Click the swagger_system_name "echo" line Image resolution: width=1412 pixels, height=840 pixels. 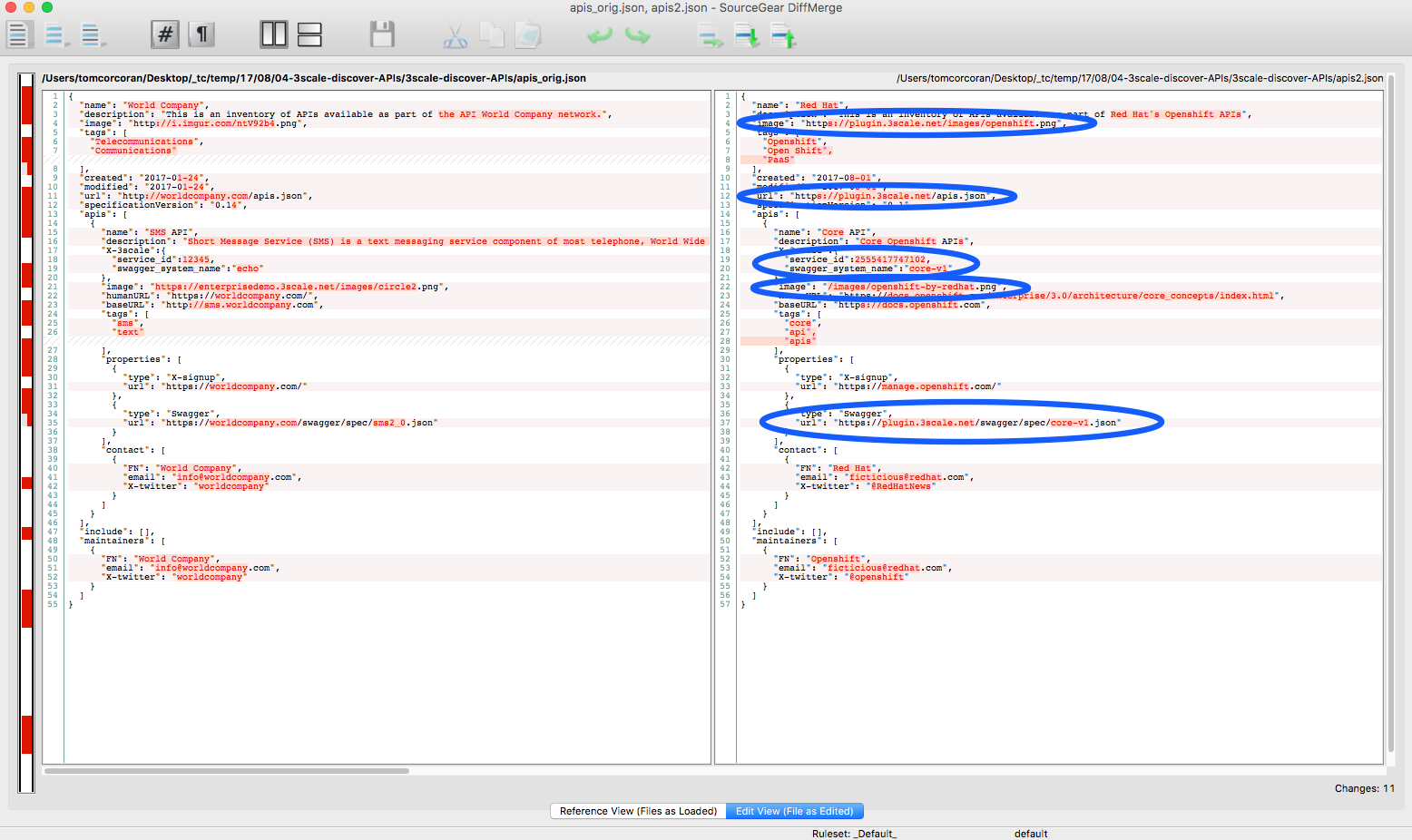click(188, 269)
